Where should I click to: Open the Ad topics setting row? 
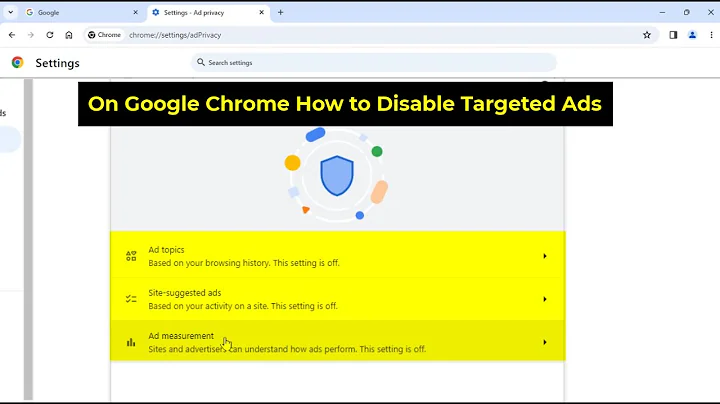tap(338, 256)
